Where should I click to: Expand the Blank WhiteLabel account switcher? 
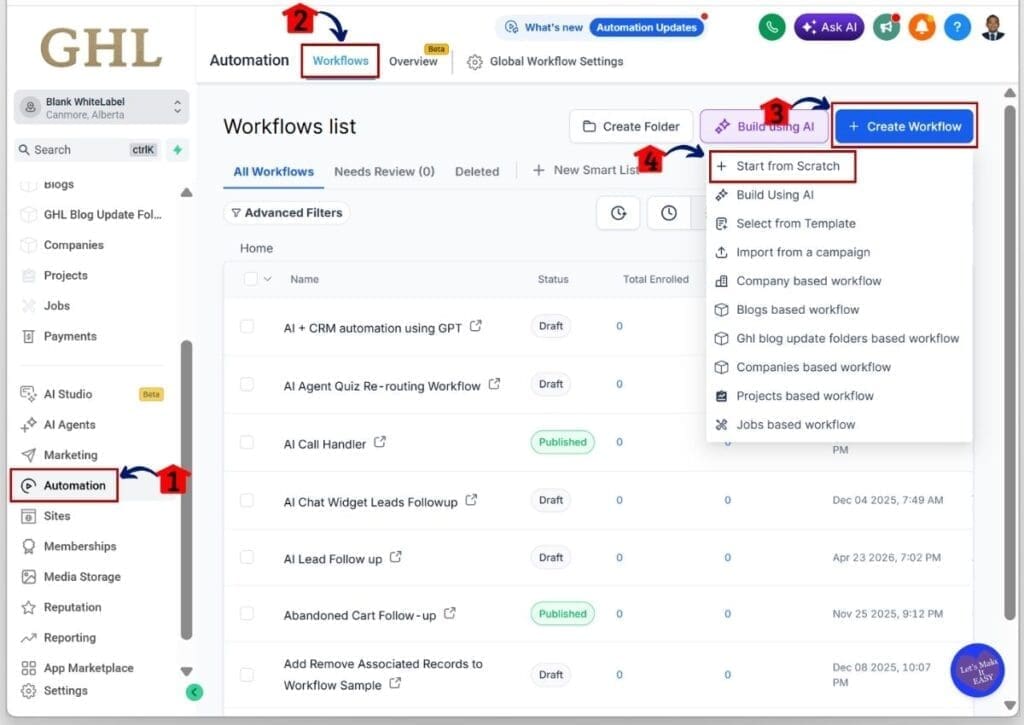[101, 108]
